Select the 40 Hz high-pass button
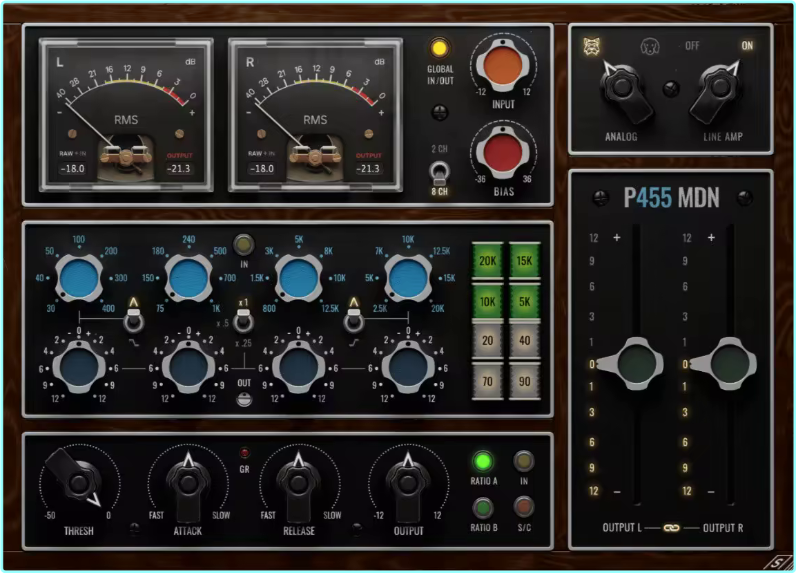This screenshot has height=573, width=796. point(524,341)
